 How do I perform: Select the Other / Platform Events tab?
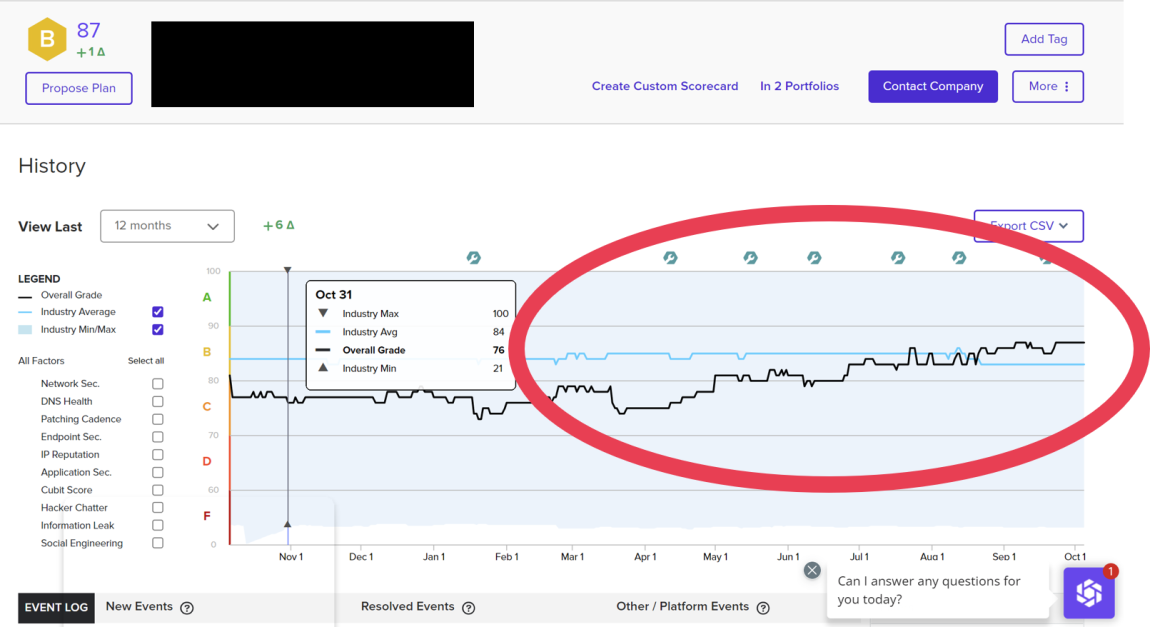point(682,606)
